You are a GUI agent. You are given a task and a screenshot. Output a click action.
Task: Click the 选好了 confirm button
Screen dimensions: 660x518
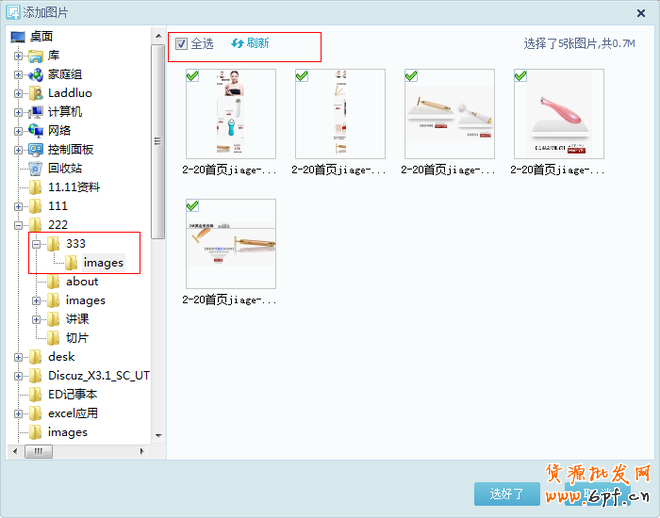pos(506,494)
